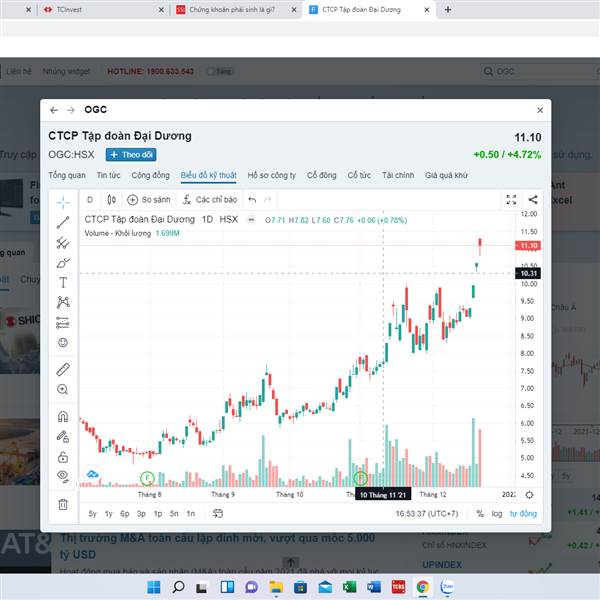This screenshot has height=600, width=600.
Task: Redo the chart action
Action: tap(268, 200)
